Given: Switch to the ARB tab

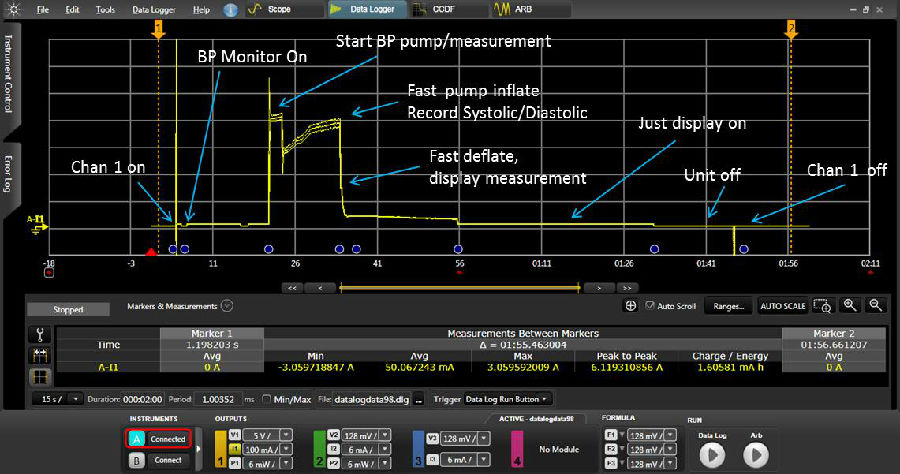Looking at the screenshot, I should click(x=531, y=9).
